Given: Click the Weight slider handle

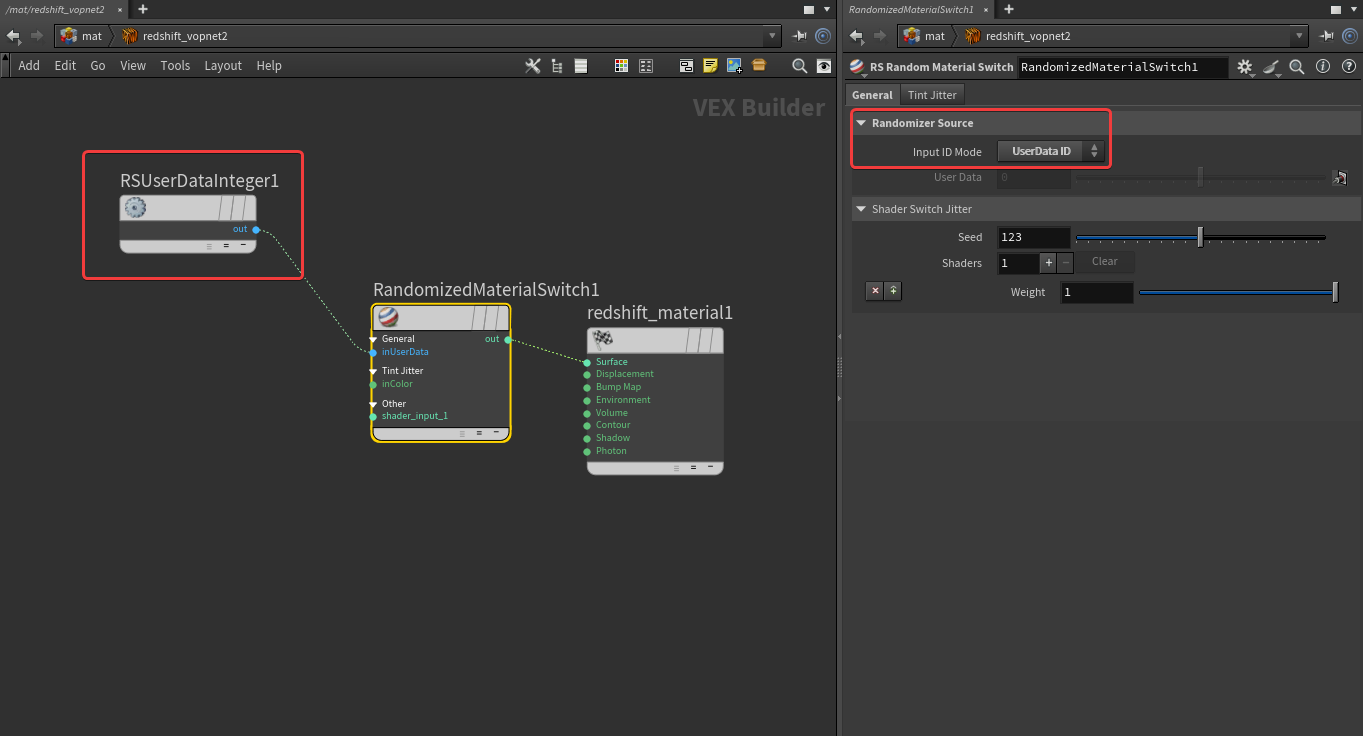Looking at the screenshot, I should coord(1335,292).
